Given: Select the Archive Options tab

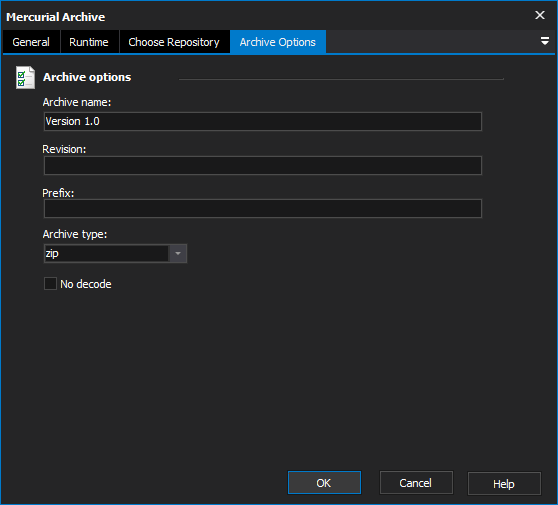Looking at the screenshot, I should coord(278,42).
